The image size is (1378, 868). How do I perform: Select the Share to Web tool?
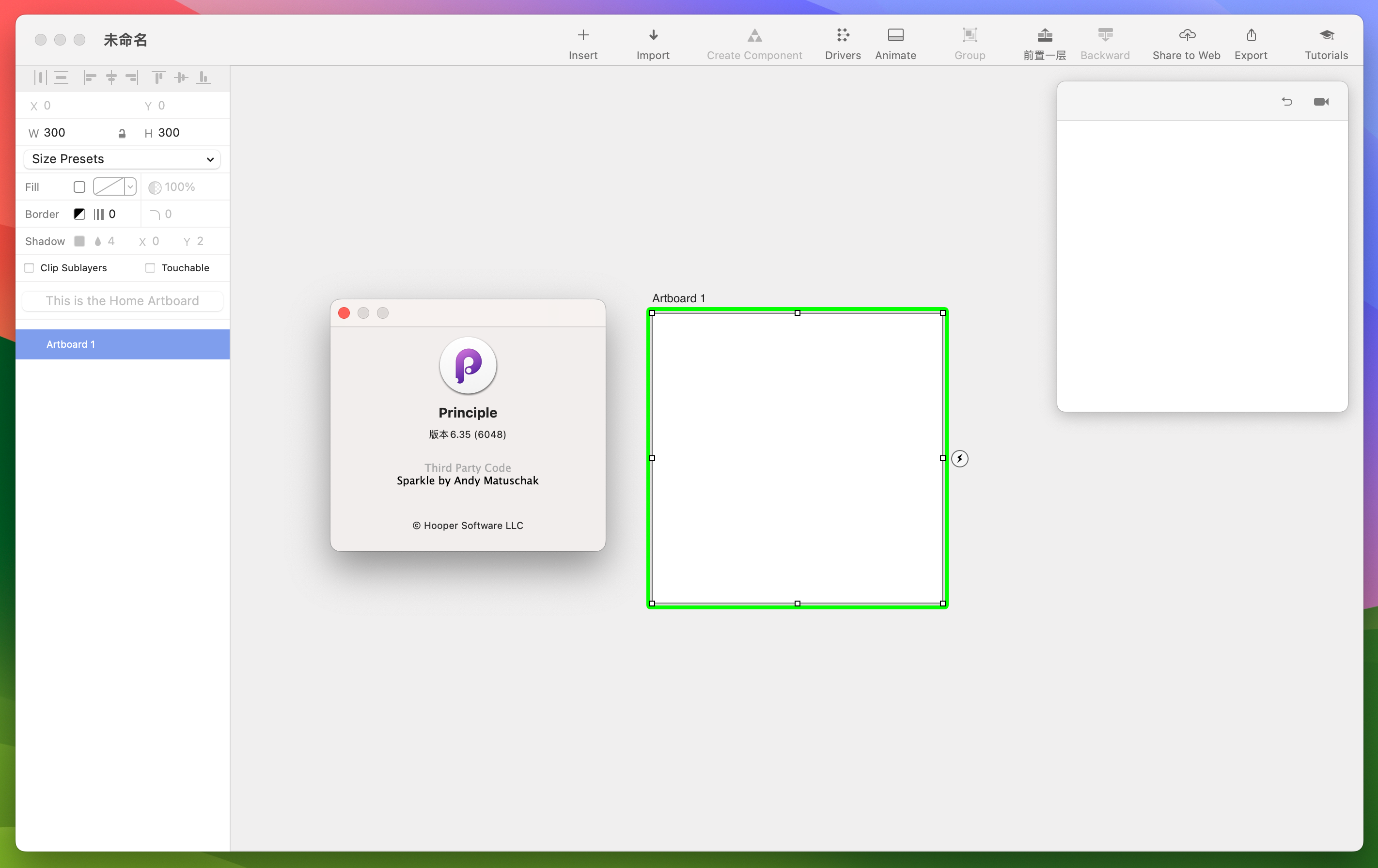coord(1186,42)
